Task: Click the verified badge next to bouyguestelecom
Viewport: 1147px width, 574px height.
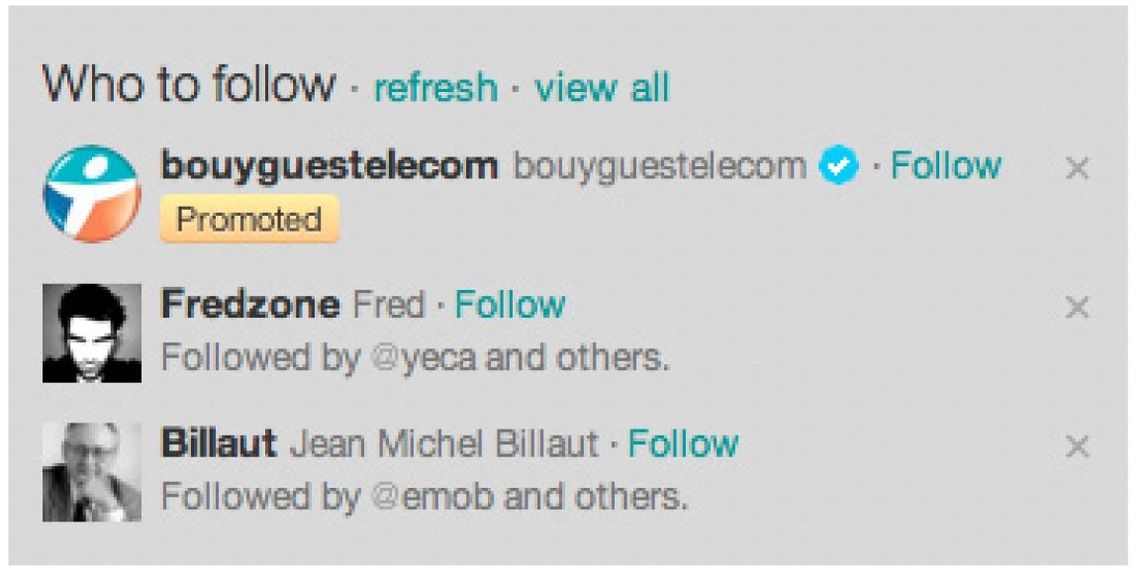Action: tap(838, 167)
